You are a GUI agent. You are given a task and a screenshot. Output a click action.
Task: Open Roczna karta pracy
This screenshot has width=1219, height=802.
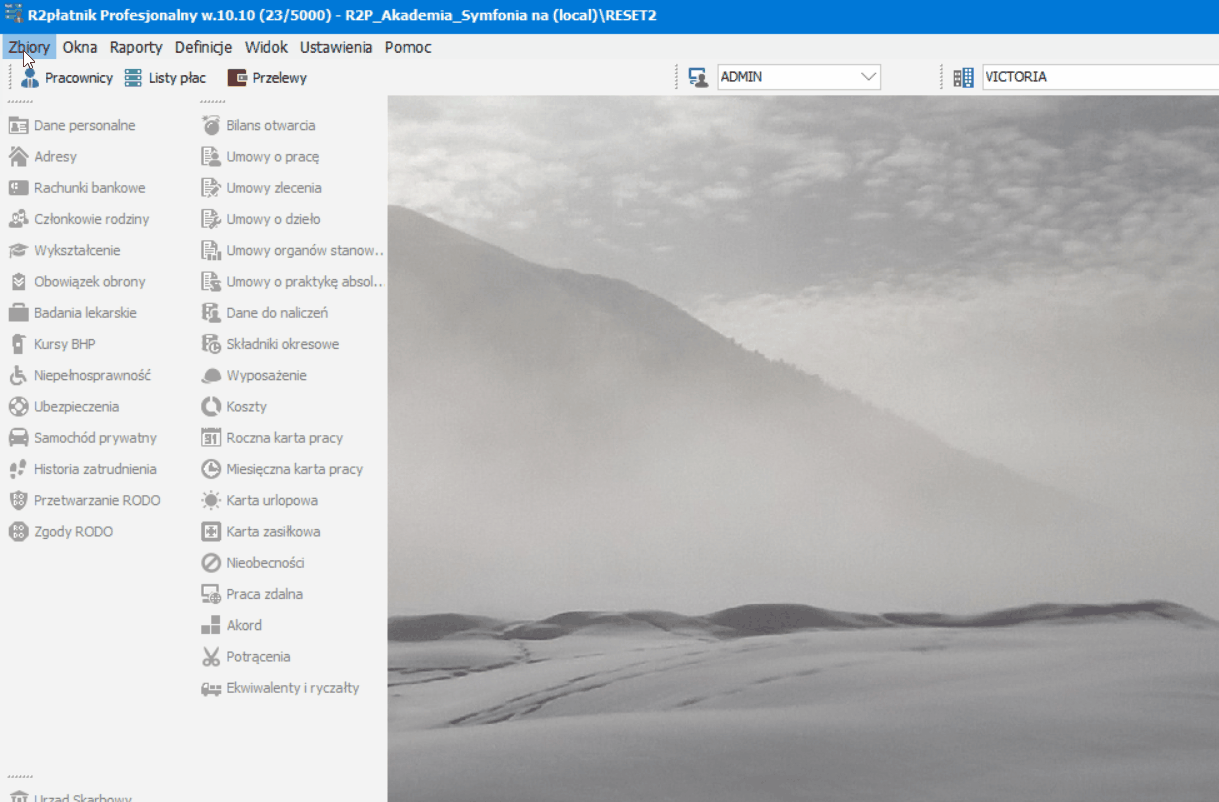(x=272, y=438)
